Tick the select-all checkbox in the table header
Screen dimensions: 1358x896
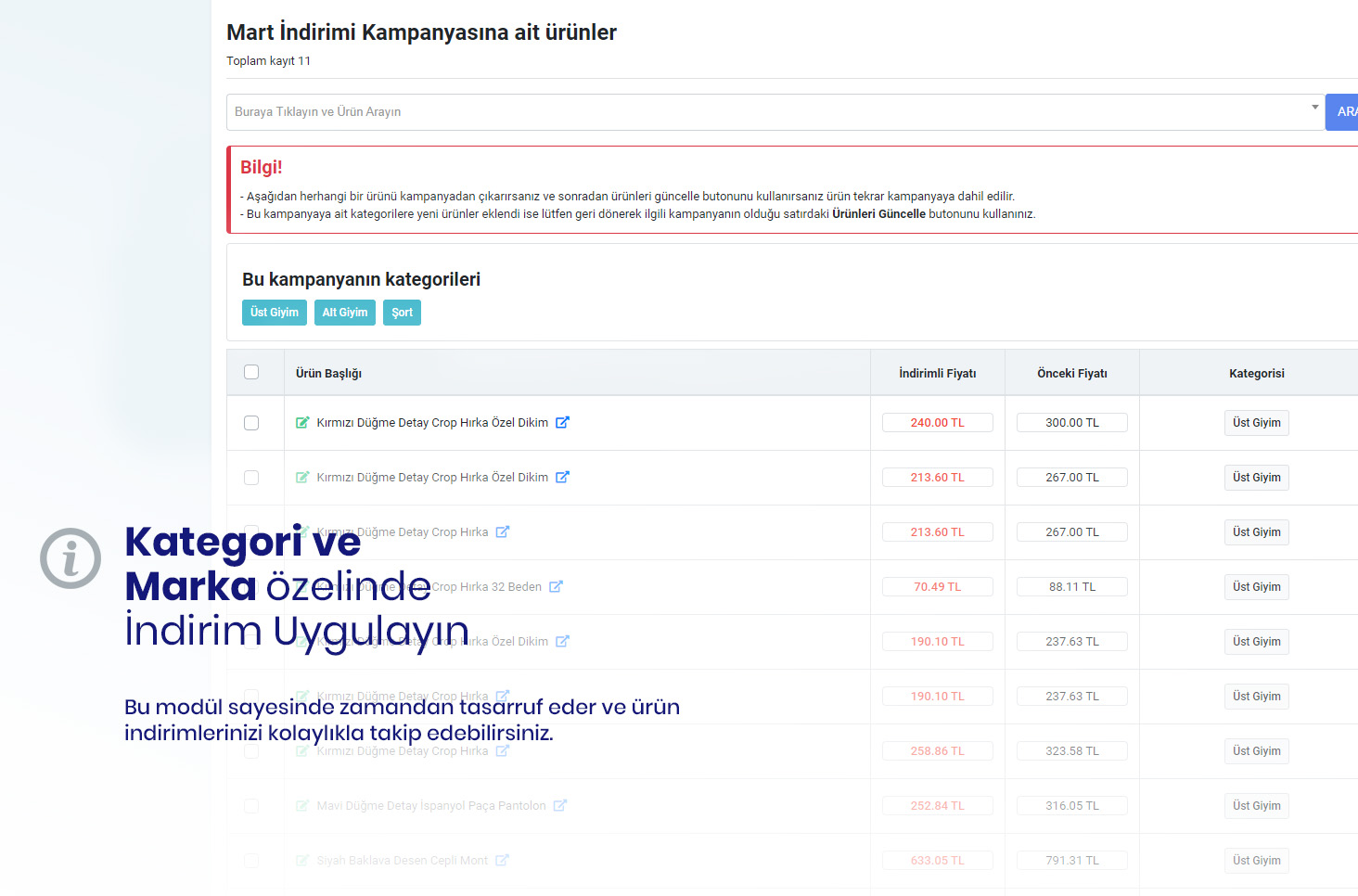[x=251, y=372]
